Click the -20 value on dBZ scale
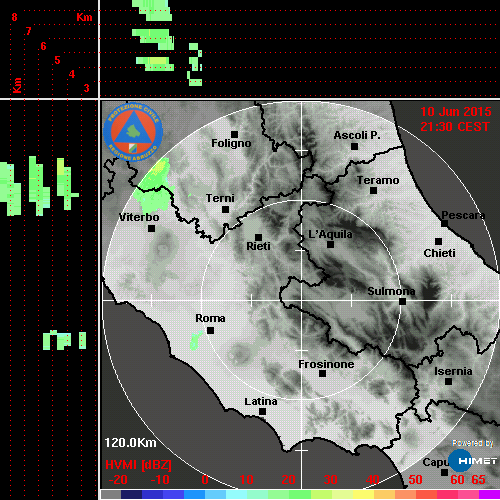500x500 pixels. pos(118,480)
